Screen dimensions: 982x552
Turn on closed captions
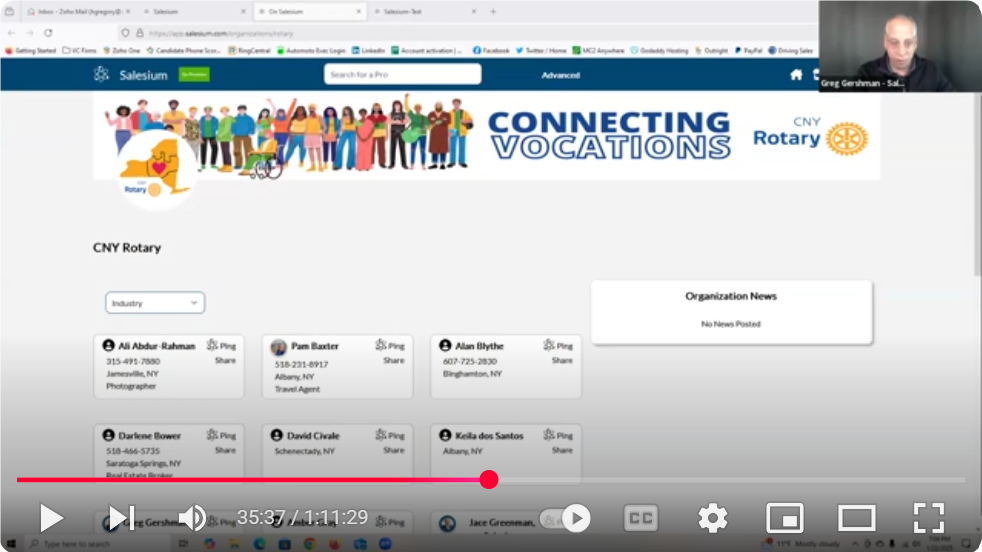pyautogui.click(x=641, y=518)
